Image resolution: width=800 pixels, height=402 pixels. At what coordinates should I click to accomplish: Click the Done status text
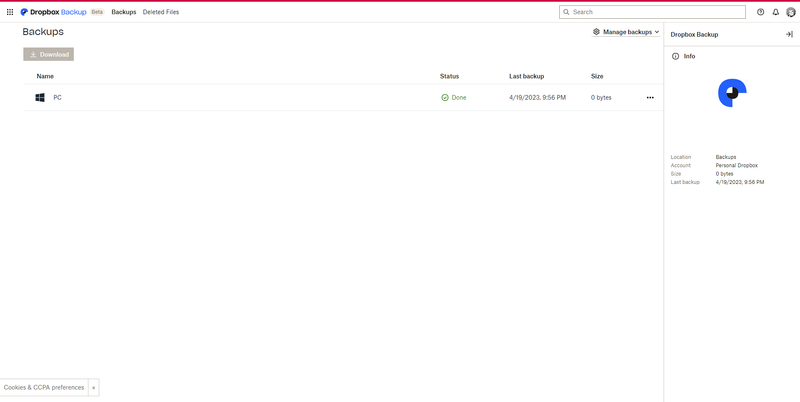[x=459, y=97]
